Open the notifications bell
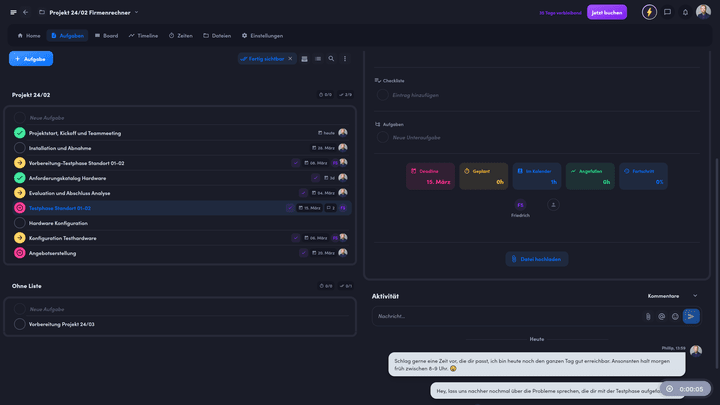Image resolution: width=720 pixels, height=405 pixels. (685, 12)
